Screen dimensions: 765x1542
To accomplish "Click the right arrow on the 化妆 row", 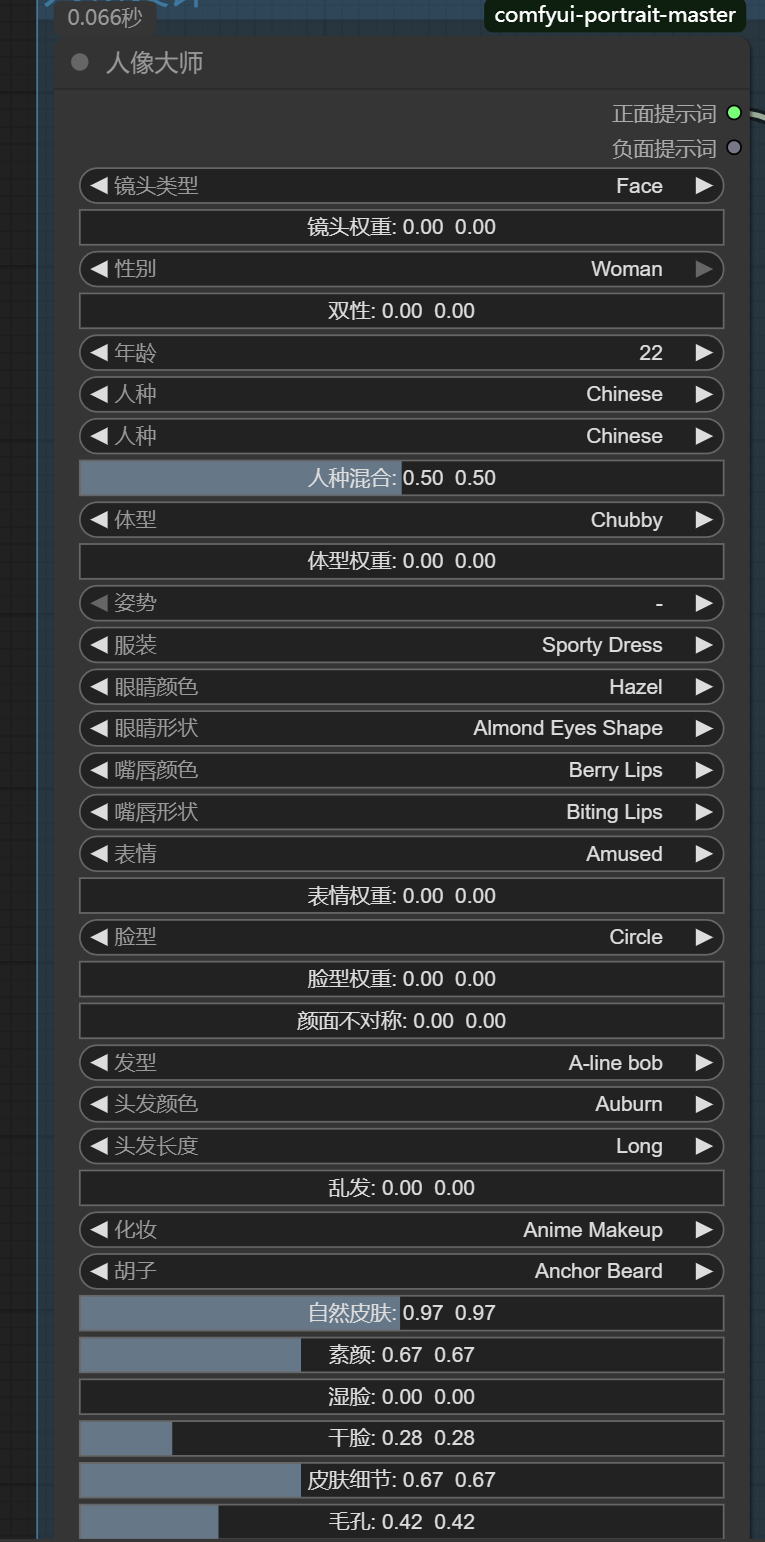I will [704, 1230].
